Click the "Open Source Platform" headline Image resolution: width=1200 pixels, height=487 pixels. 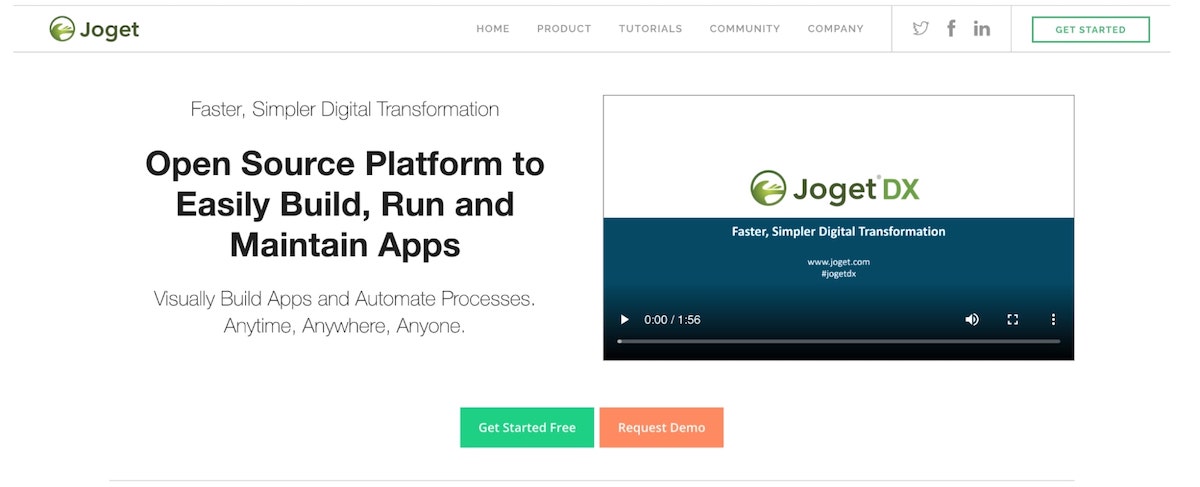click(345, 204)
